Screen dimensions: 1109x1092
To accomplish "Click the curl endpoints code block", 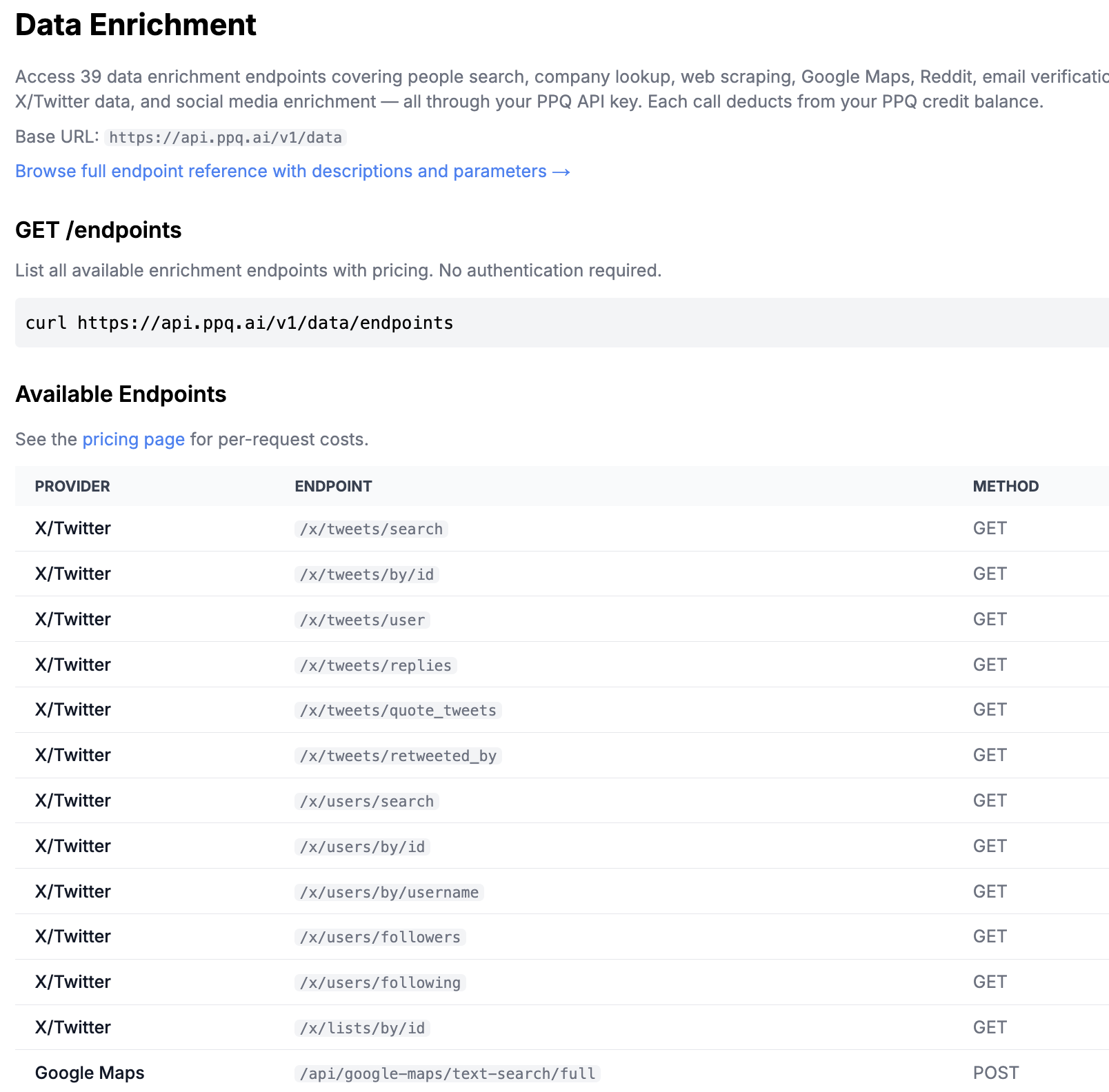I will pyautogui.click(x=239, y=323).
